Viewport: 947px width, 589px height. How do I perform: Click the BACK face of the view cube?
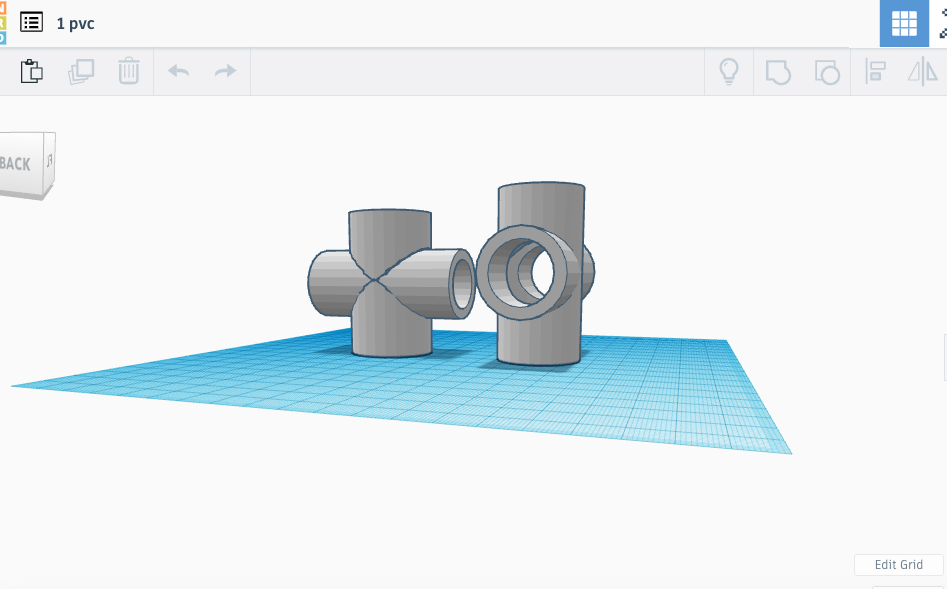[18, 164]
